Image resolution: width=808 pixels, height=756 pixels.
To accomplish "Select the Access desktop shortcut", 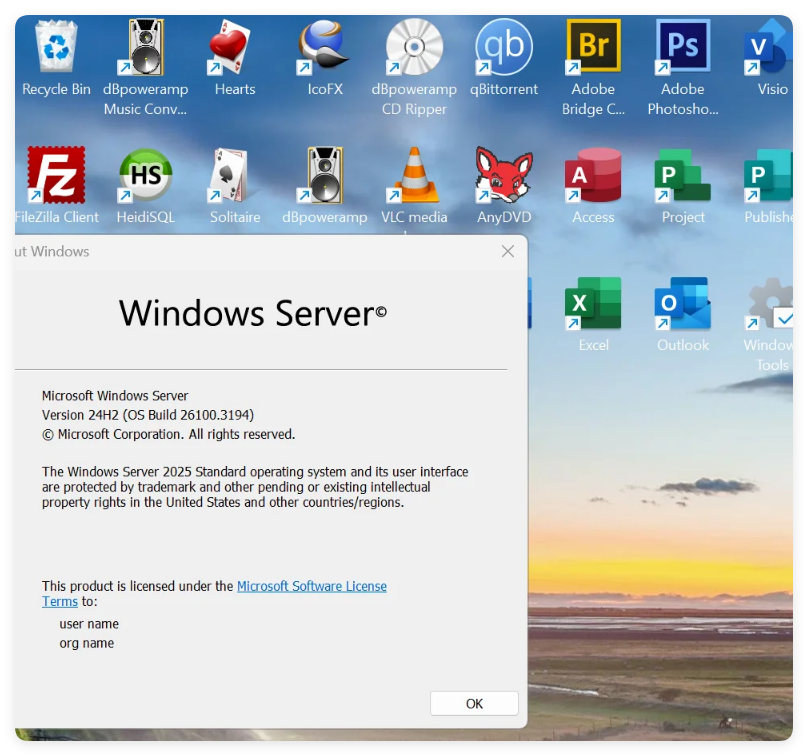I will (x=593, y=175).
